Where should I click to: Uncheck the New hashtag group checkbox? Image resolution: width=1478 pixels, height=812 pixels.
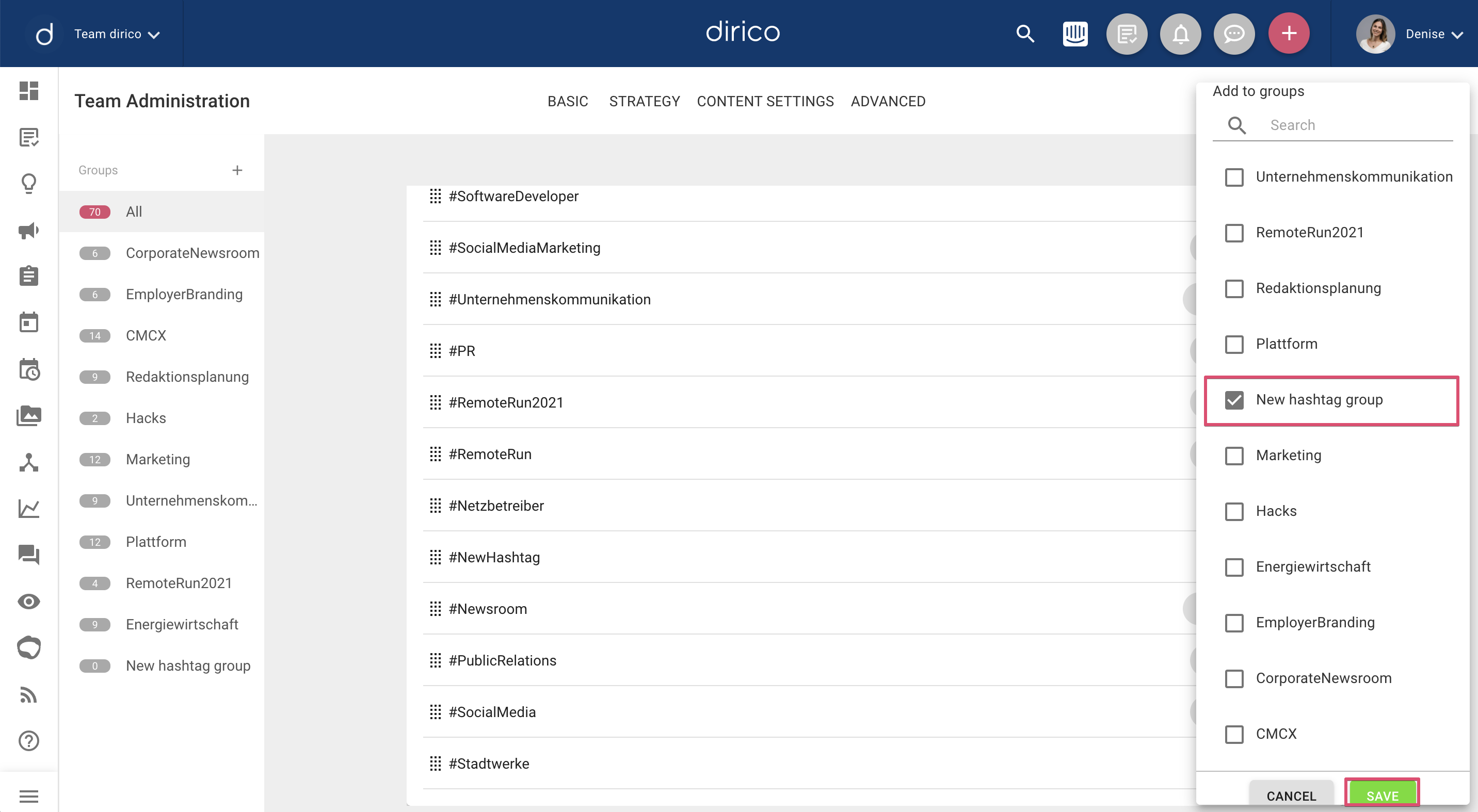1234,400
